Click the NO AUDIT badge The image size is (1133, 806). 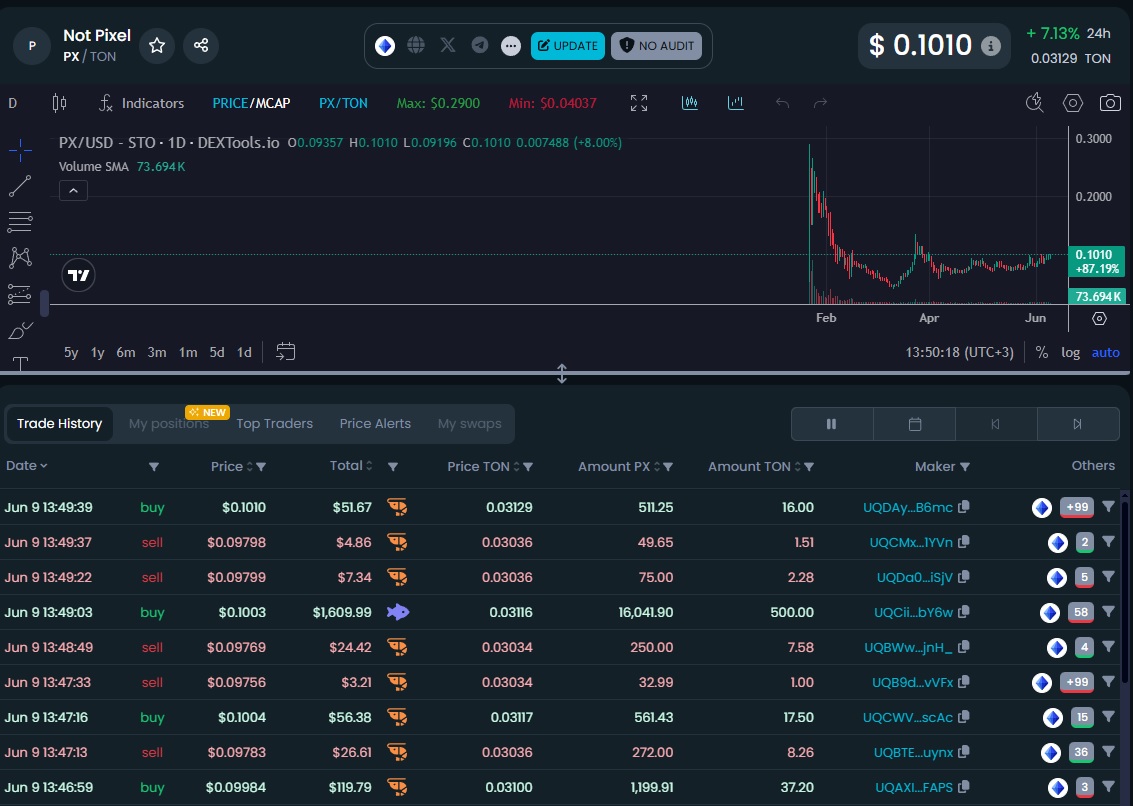tap(657, 46)
